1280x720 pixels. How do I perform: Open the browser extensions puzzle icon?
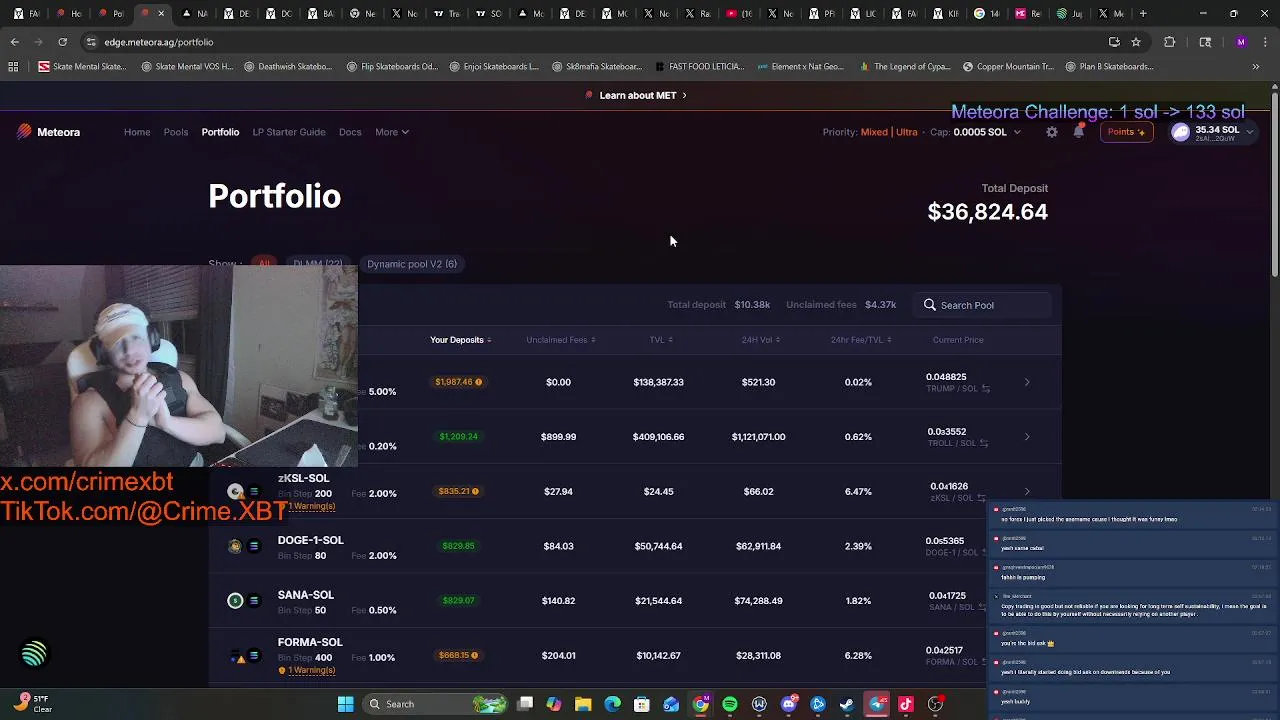coord(1169,42)
